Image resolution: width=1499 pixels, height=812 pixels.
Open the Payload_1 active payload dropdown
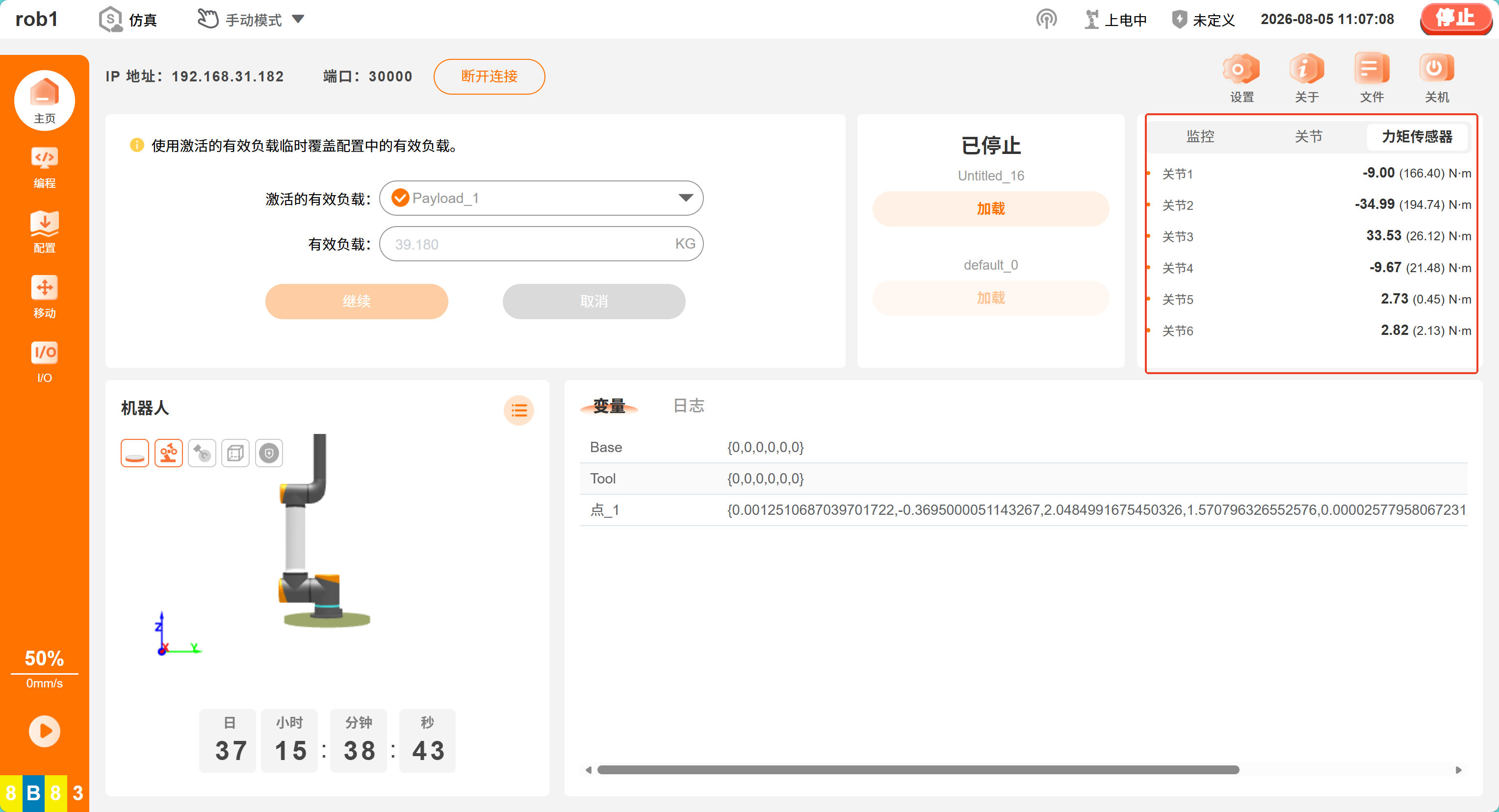(541, 199)
